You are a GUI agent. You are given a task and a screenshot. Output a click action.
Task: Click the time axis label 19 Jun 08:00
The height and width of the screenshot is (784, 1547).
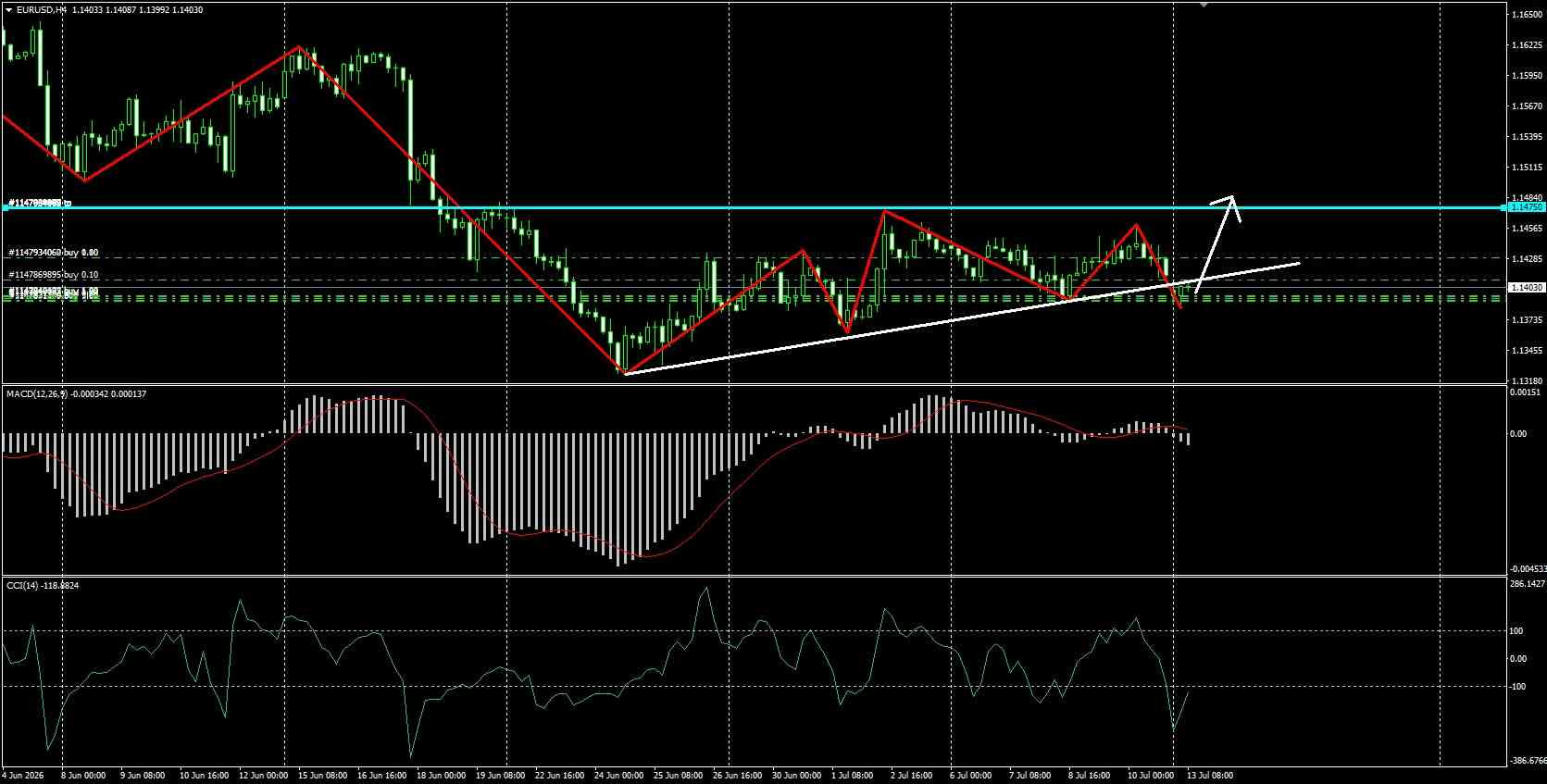(500, 776)
